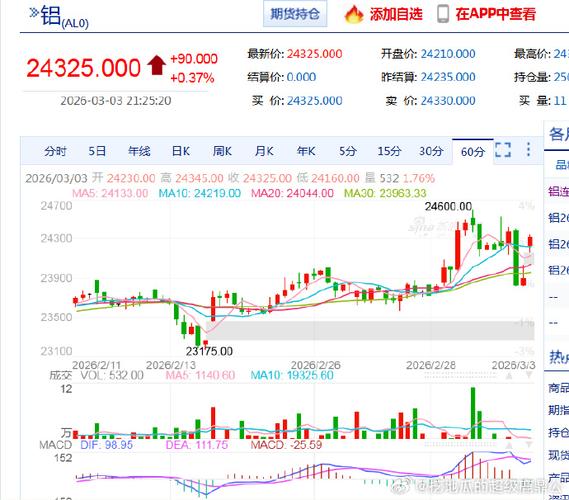Click the MA5: 24133.00 indicator label
This screenshot has height=500, width=569.
pyautogui.click(x=110, y=193)
